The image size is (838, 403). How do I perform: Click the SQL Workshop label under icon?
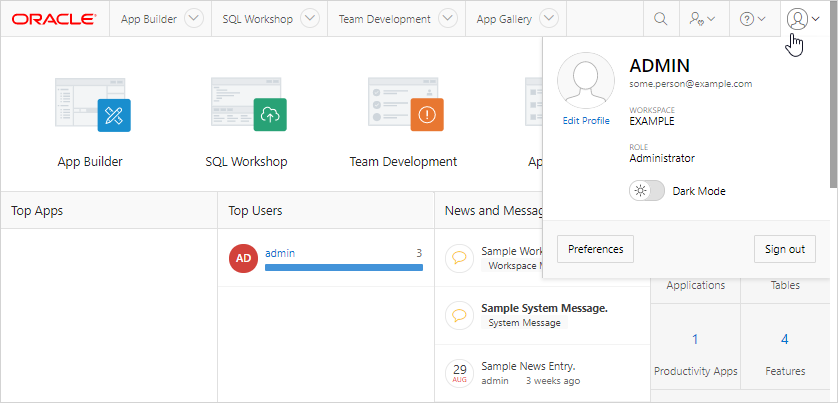[246, 161]
